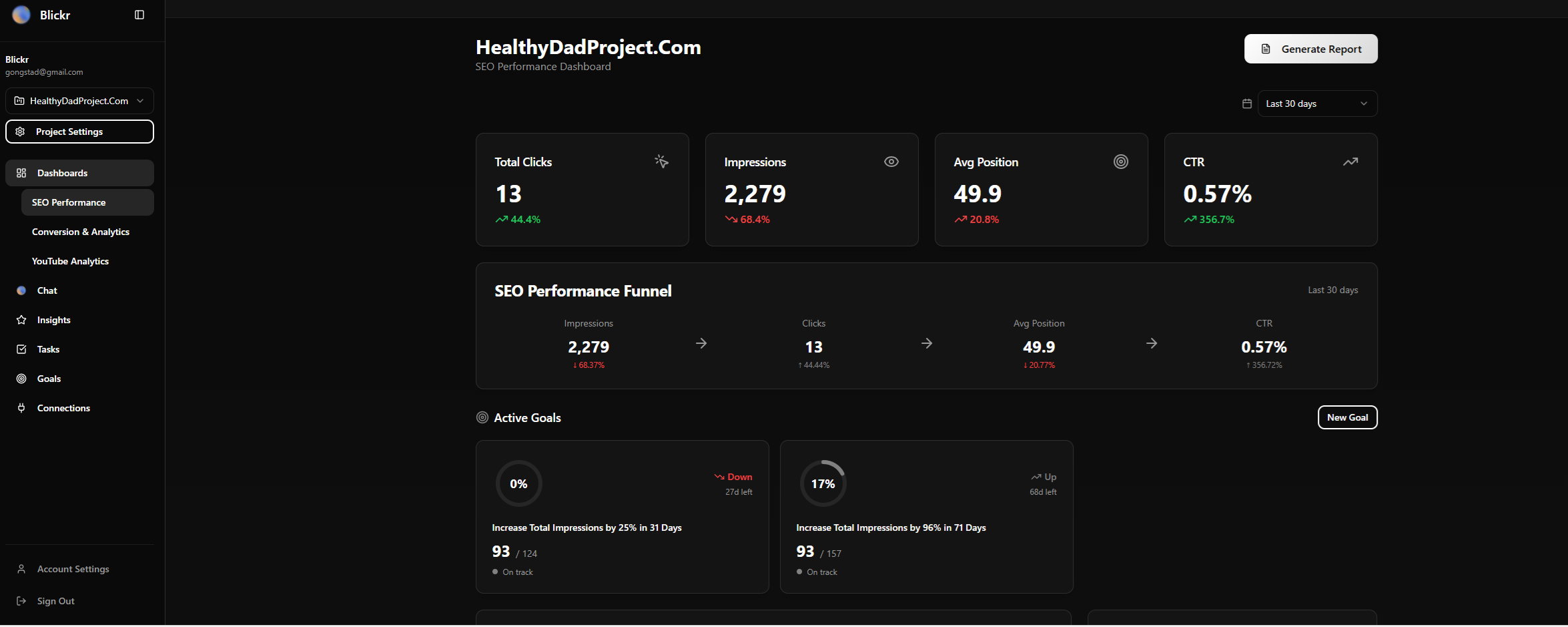Switch to YouTube Analytics dashboard
Screen dimensions: 1568x627
[x=70, y=261]
